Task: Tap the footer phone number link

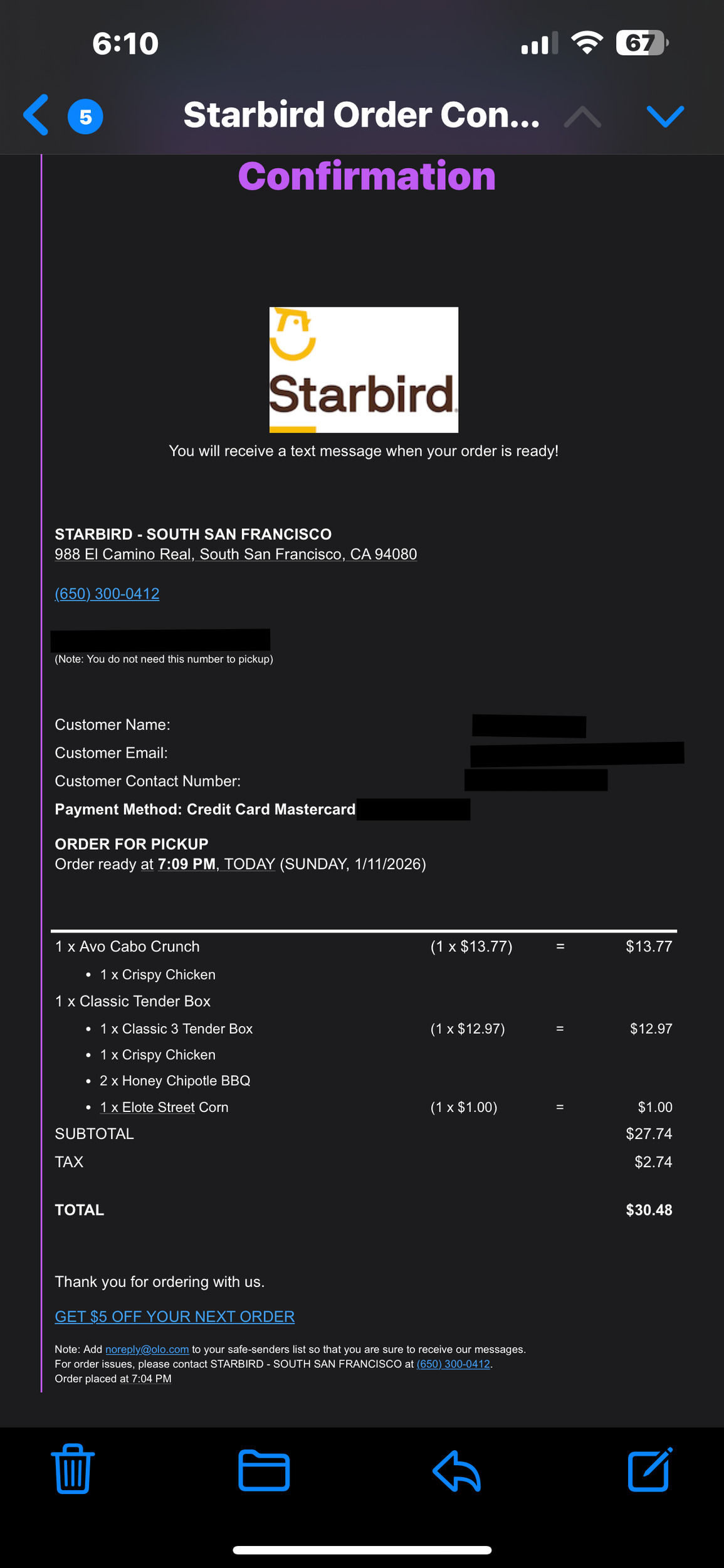Action: click(x=453, y=1364)
